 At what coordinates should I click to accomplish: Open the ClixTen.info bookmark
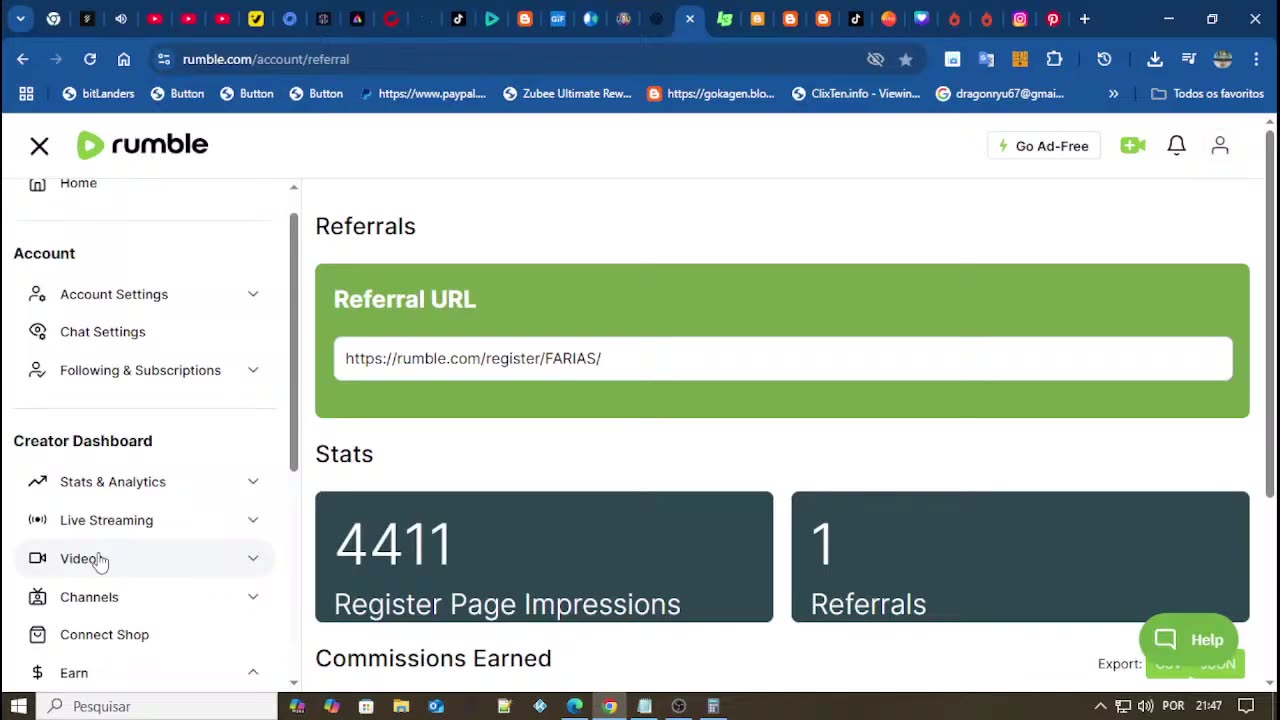(x=856, y=94)
